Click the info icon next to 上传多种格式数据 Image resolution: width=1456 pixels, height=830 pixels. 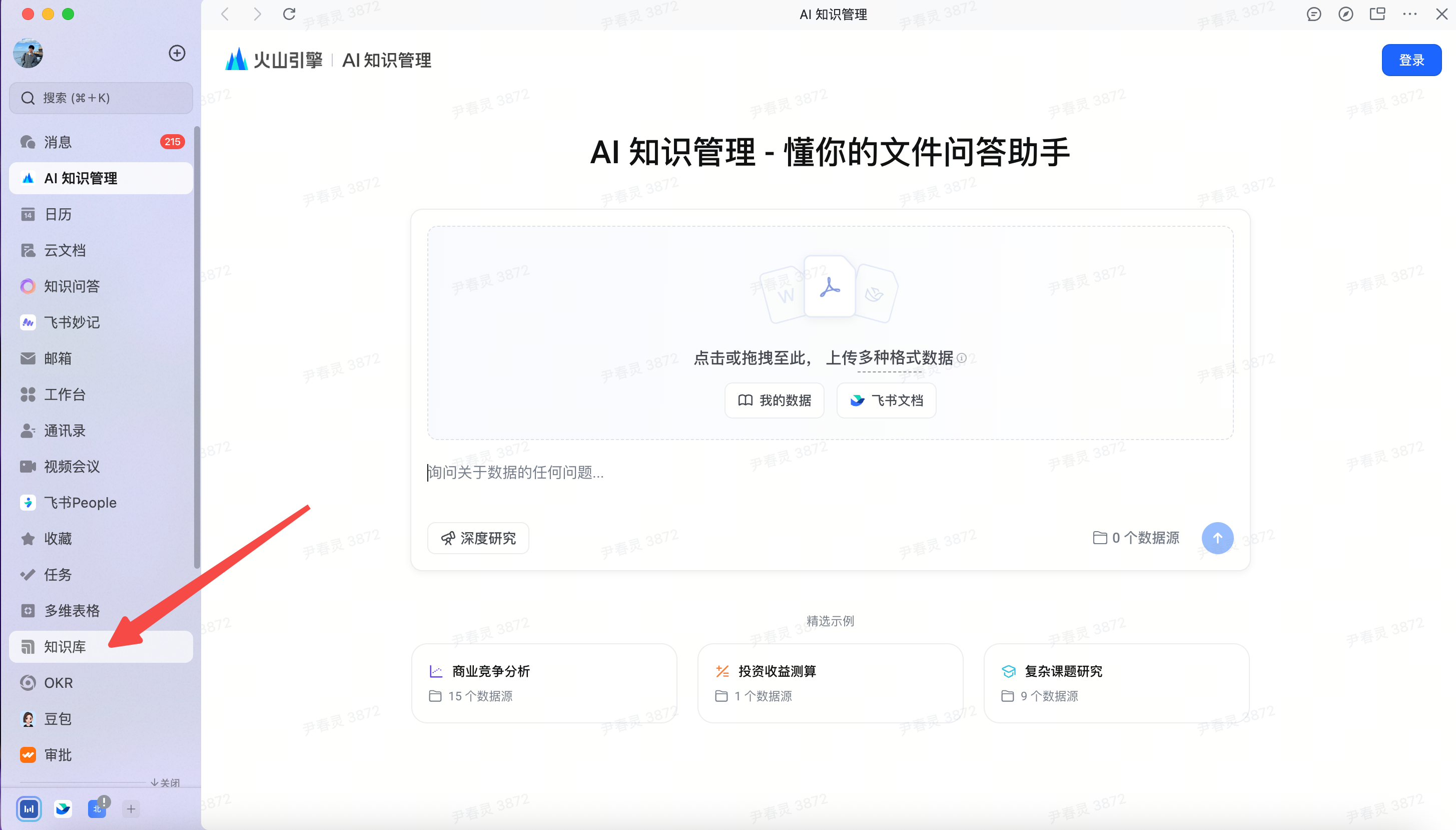[962, 358]
